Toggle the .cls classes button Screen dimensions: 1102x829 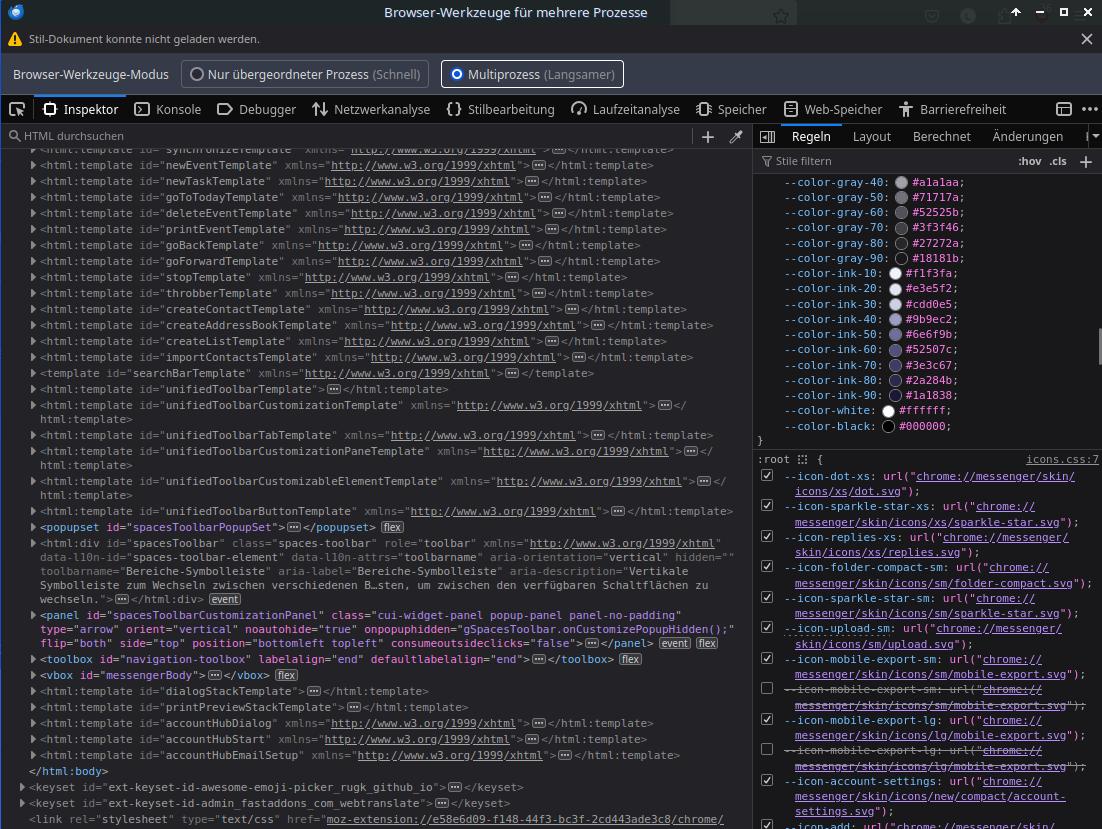tap(1058, 162)
